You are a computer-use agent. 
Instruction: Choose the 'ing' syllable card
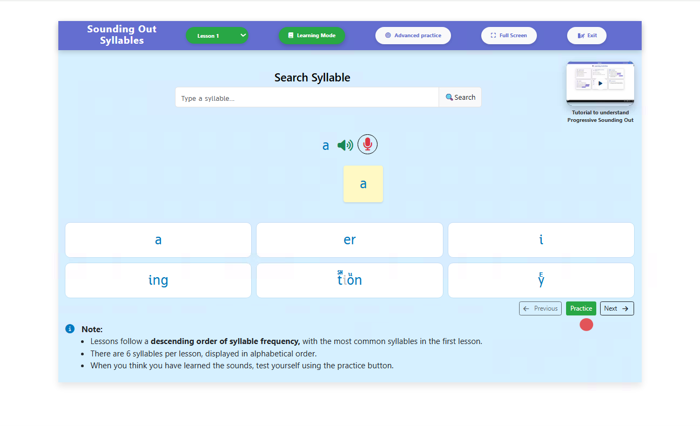[158, 280]
